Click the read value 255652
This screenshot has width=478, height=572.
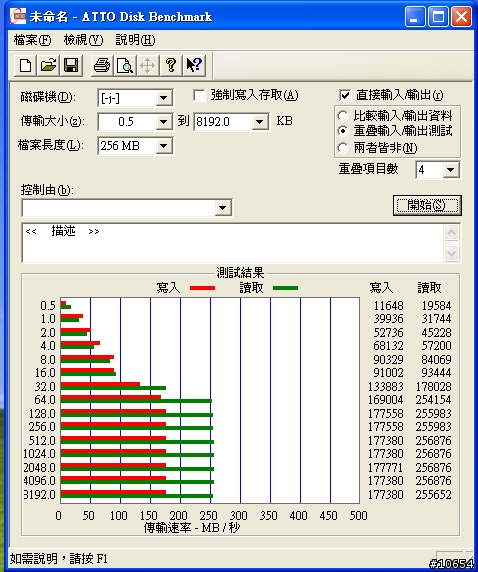434,495
